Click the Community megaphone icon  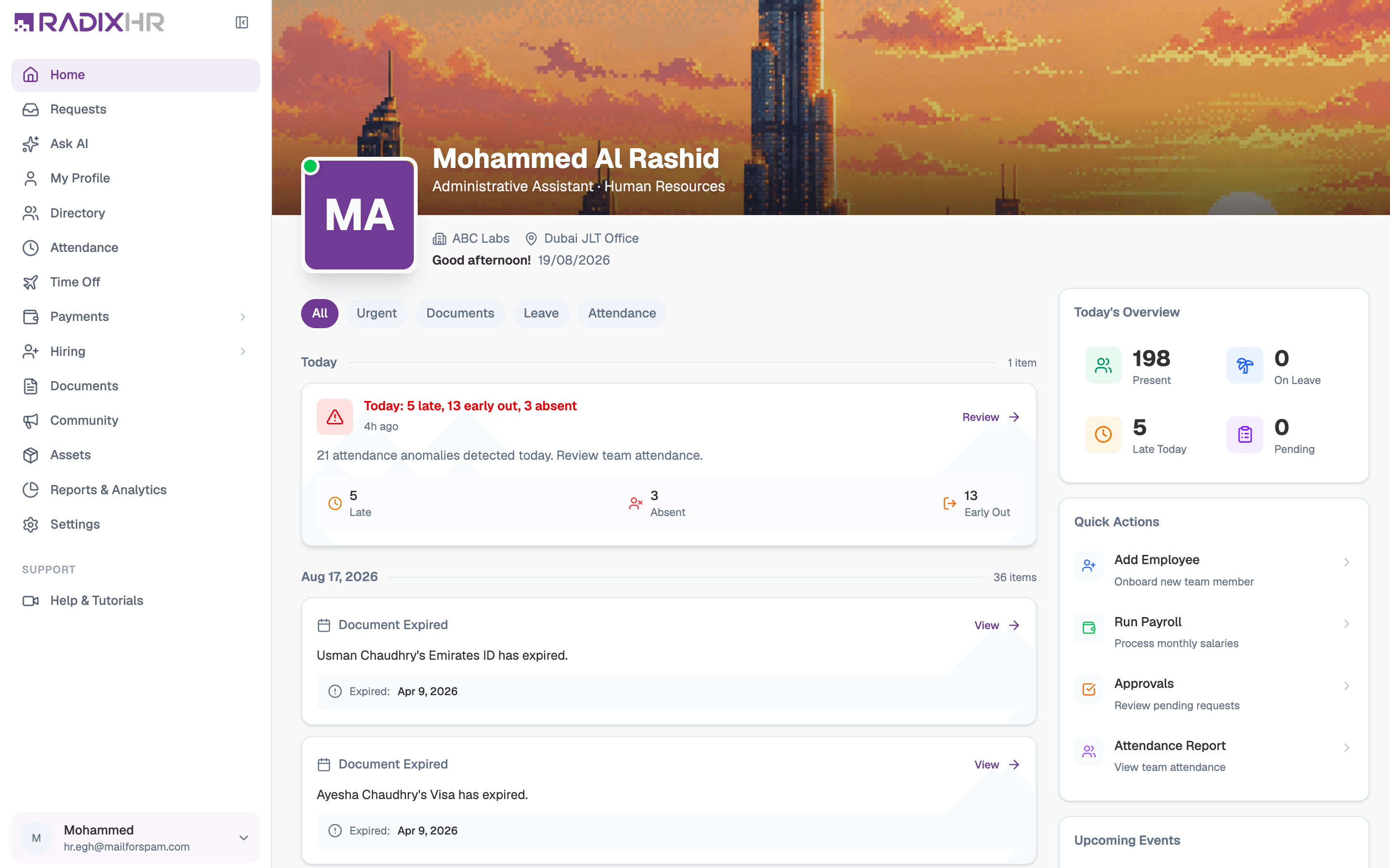tap(31, 420)
